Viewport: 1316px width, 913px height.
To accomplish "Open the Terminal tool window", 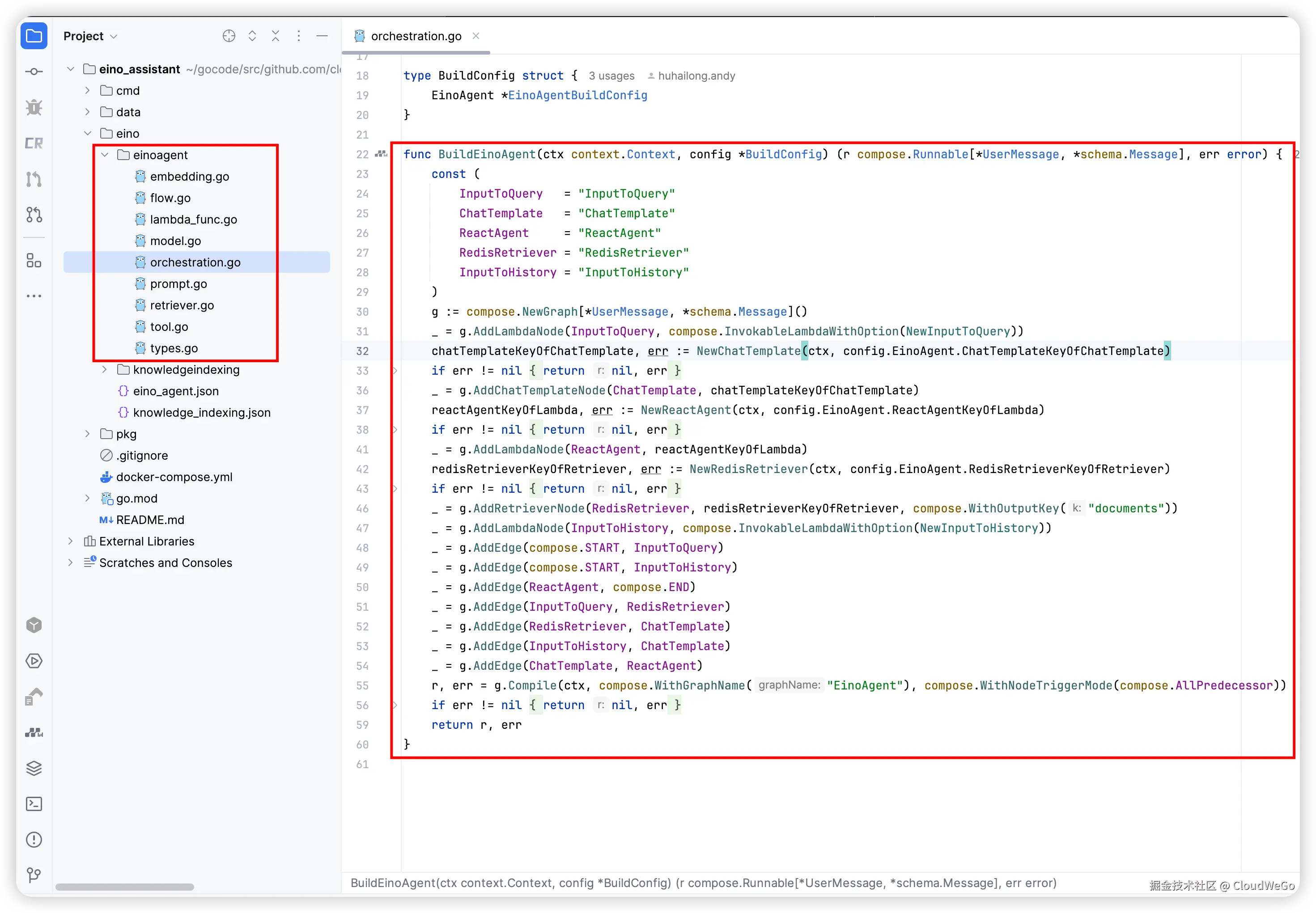I will [34, 804].
